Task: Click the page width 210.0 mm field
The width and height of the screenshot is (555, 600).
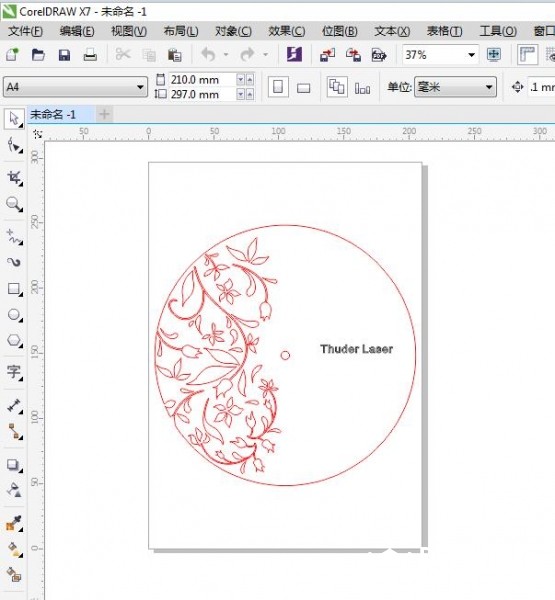Action: [202, 80]
